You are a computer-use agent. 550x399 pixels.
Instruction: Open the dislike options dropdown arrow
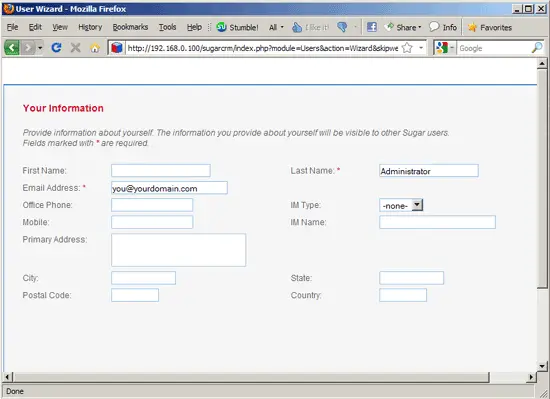click(355, 27)
